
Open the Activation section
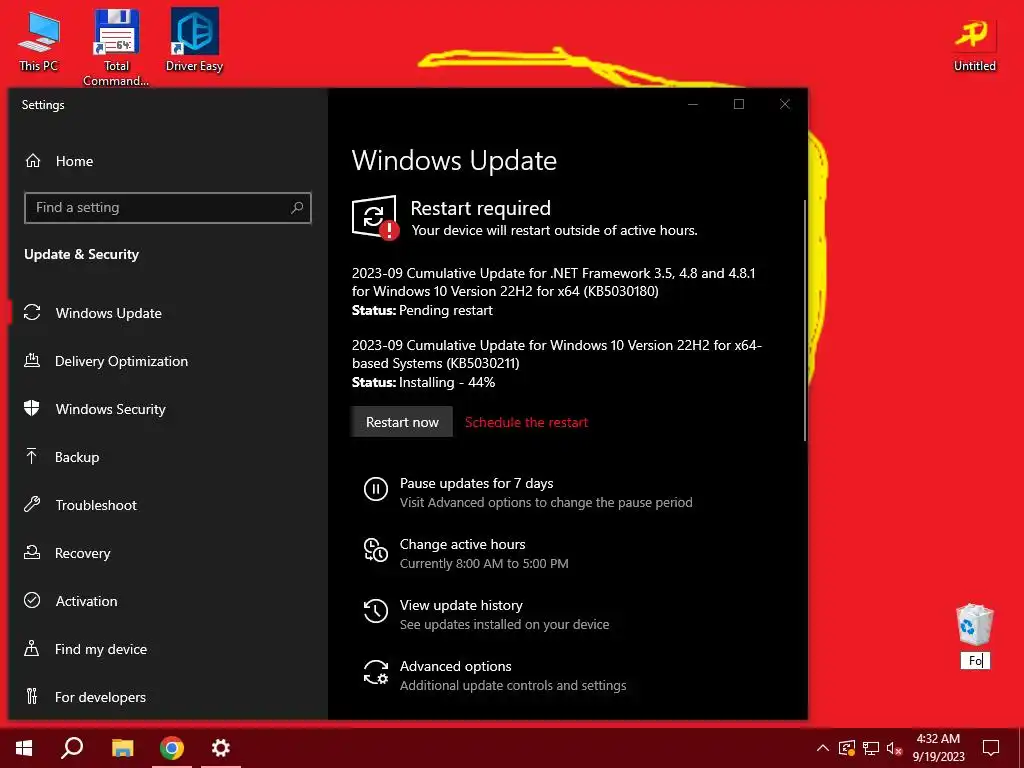click(168, 601)
